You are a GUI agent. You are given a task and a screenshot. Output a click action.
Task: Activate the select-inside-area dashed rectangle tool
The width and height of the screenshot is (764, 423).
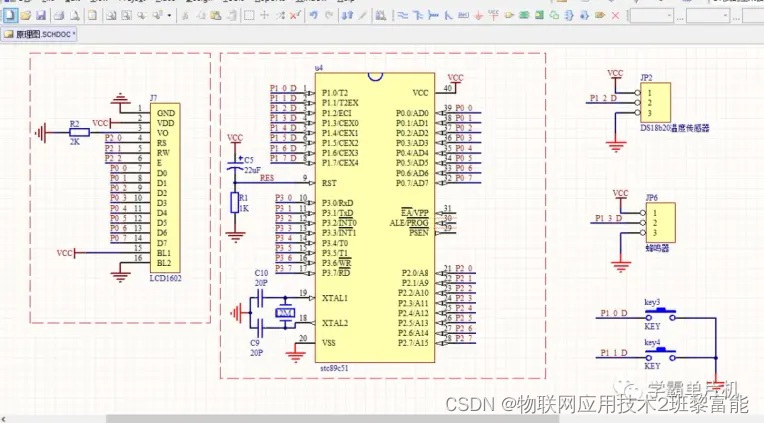tap(248, 16)
